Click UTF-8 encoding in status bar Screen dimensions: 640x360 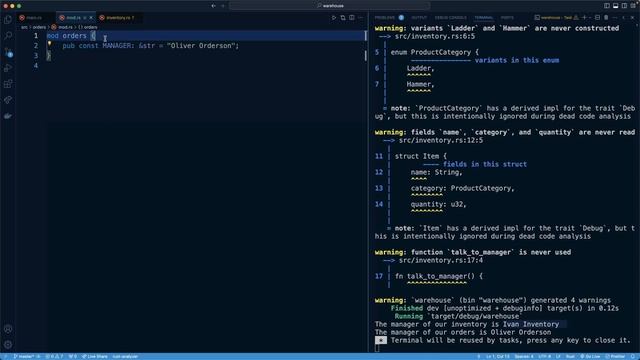pyautogui.click(x=544, y=356)
